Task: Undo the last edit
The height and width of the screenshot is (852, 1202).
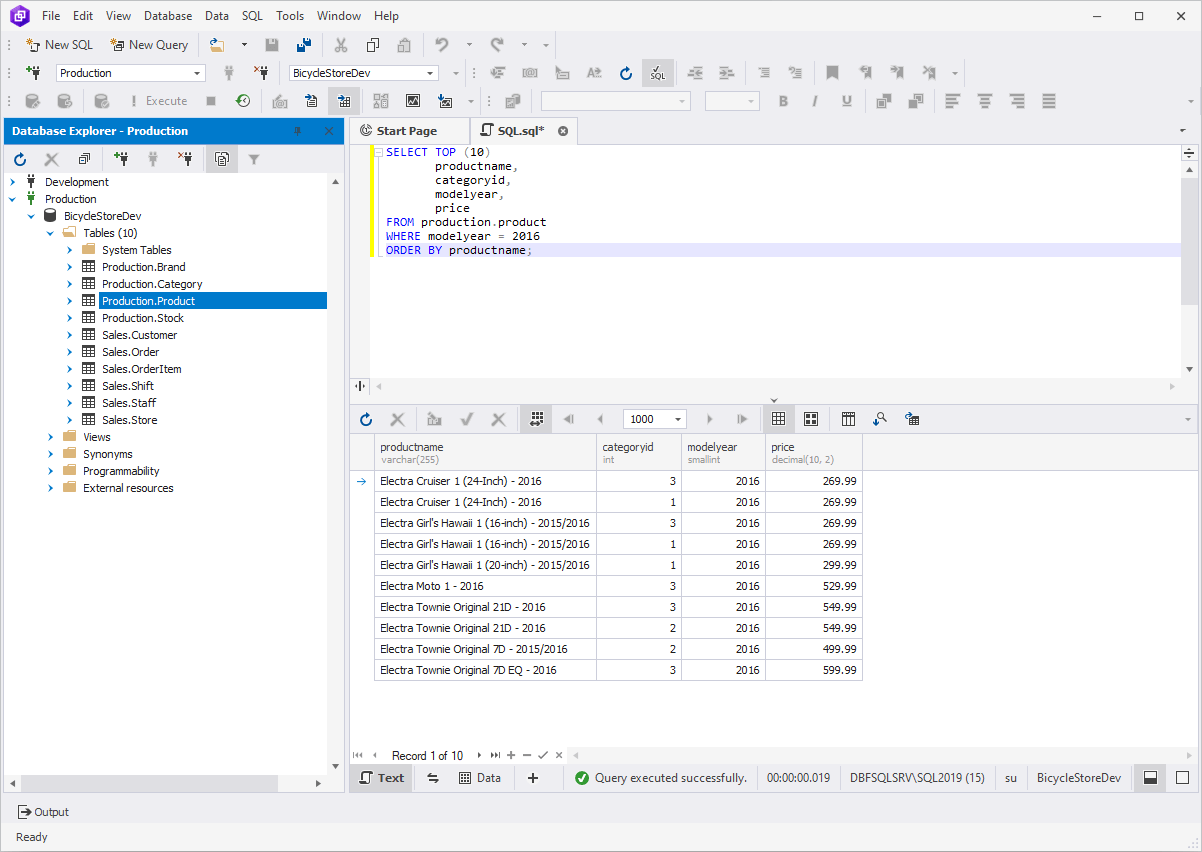Action: point(441,45)
